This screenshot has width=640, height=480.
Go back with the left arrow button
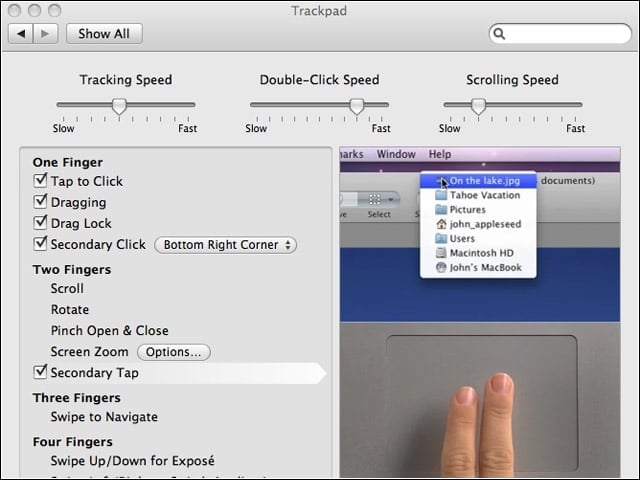click(21, 33)
